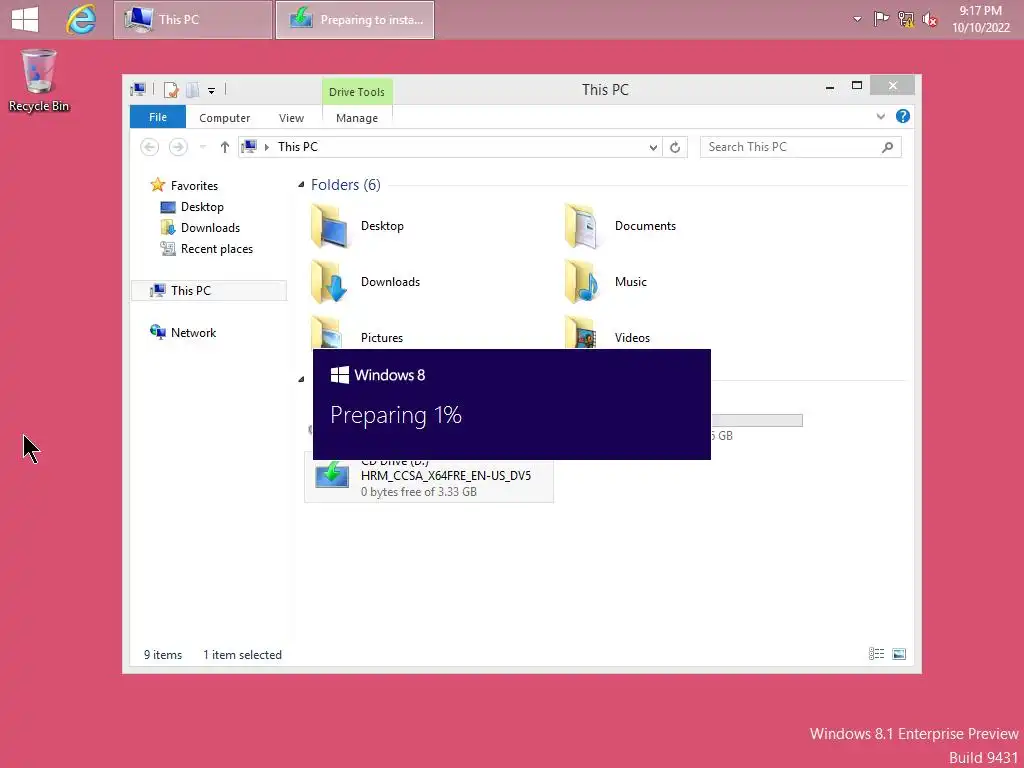The image size is (1024, 768).
Task: Open the Recent locations dropdown arrow
Action: coord(202,147)
